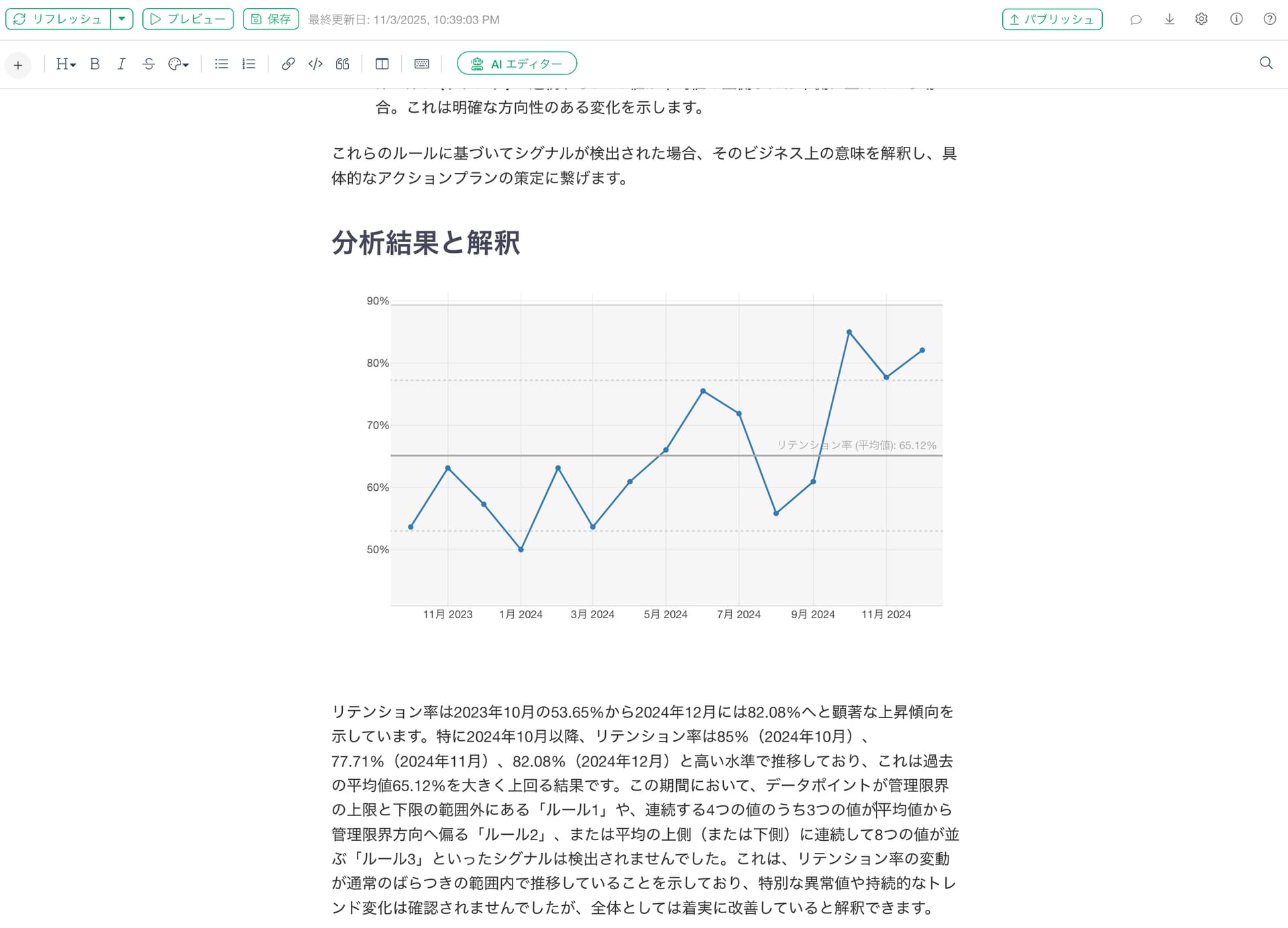Insert a bulleted list
The width and height of the screenshot is (1288, 928).
pyautogui.click(x=221, y=64)
